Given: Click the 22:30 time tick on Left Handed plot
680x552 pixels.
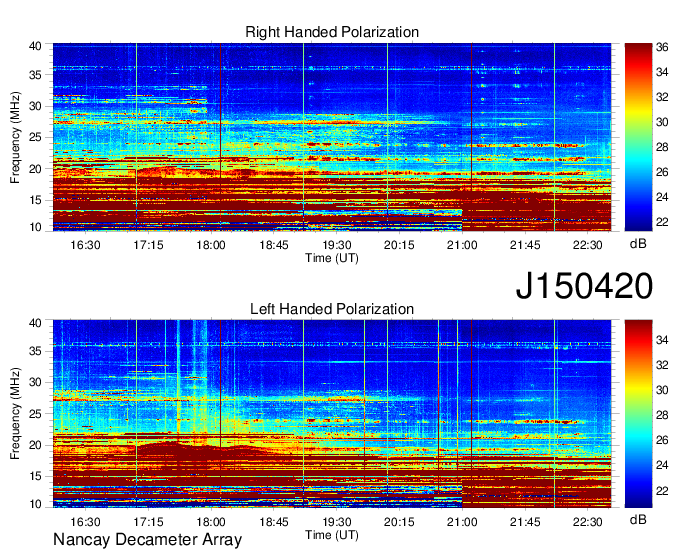Looking at the screenshot, I should point(588,522).
